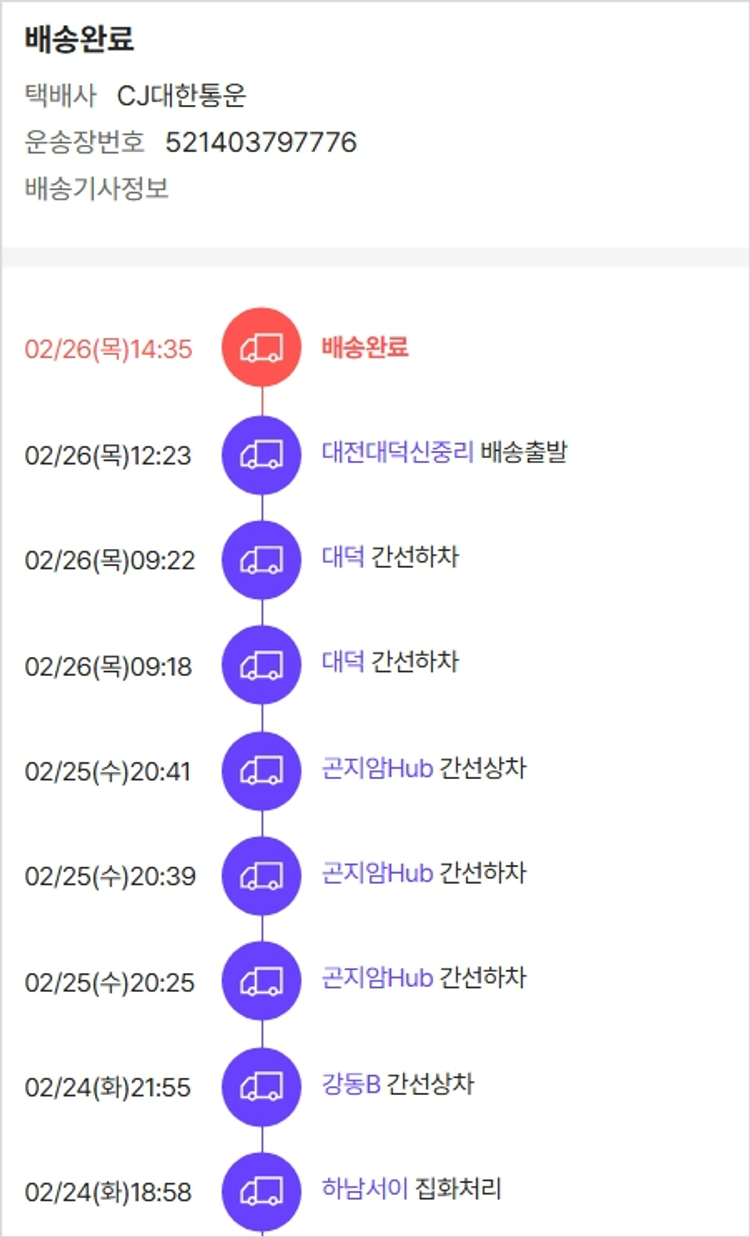The image size is (750, 1237).
Task: Click truck icon beside 02/26 09:18 entry
Action: (x=261, y=665)
